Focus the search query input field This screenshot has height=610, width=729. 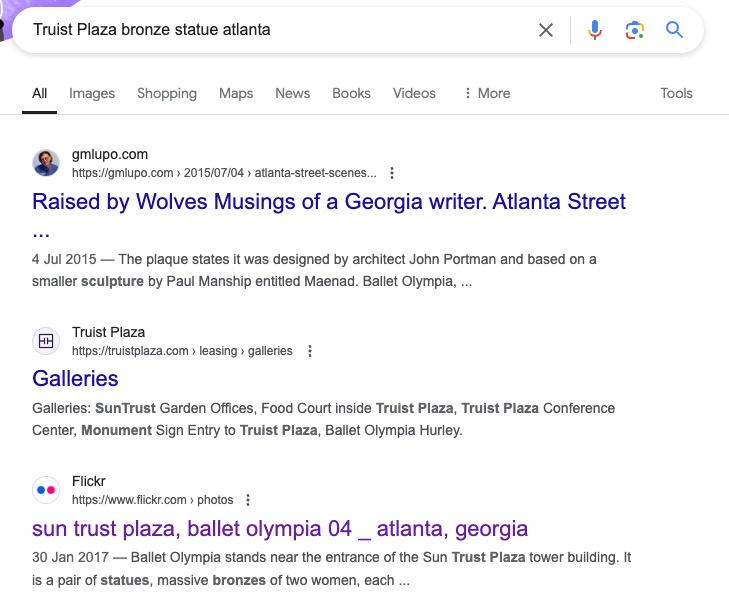(279, 30)
